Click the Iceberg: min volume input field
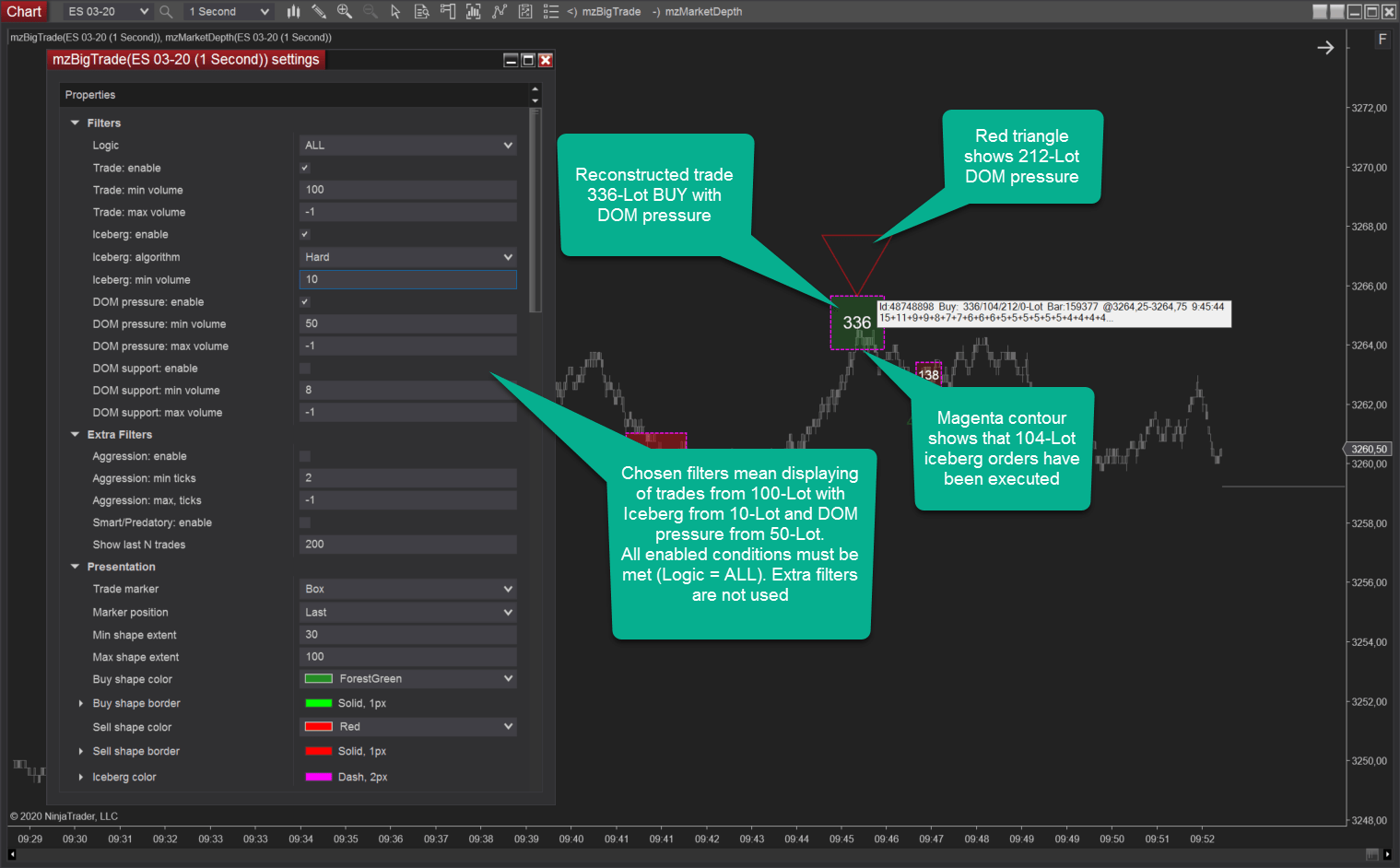The height and width of the screenshot is (868, 1400). pyautogui.click(x=408, y=279)
